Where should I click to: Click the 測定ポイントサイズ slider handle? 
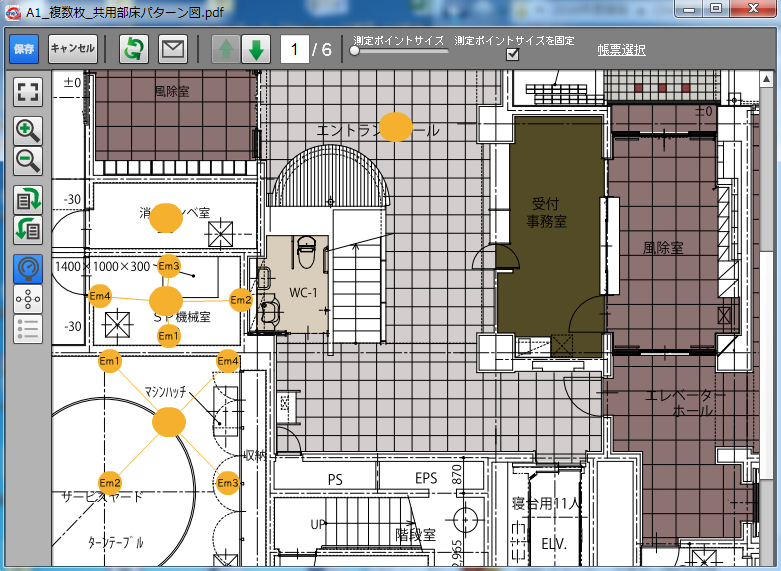pyautogui.click(x=355, y=50)
